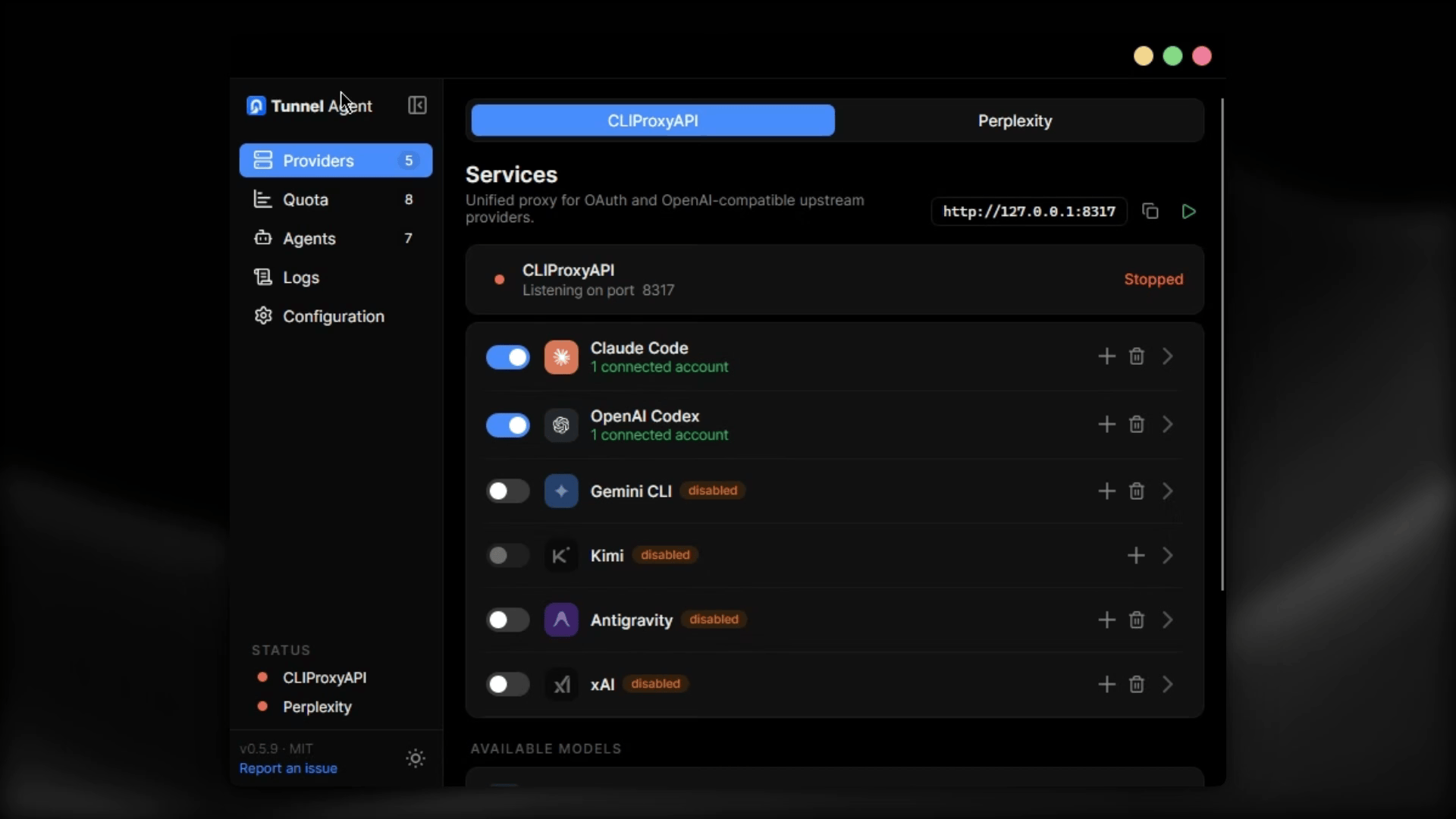Disable the Claude Code provider toggle
The width and height of the screenshot is (1456, 819).
pos(508,357)
